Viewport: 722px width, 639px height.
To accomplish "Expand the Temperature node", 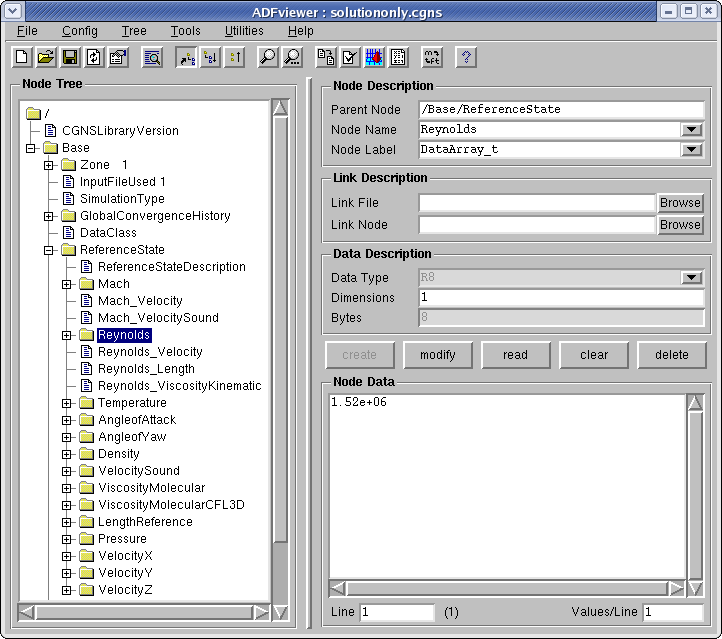I will (x=67, y=404).
